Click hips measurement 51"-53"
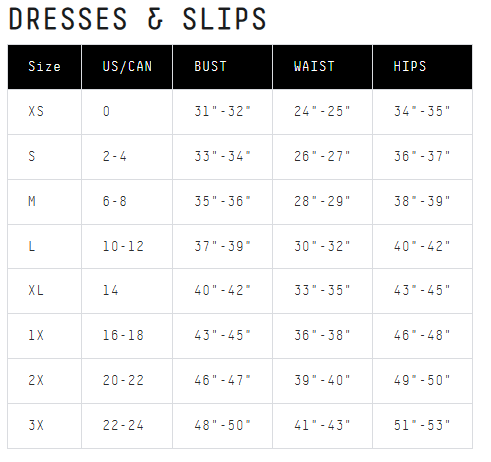This screenshot has height=462, width=491. click(422, 425)
